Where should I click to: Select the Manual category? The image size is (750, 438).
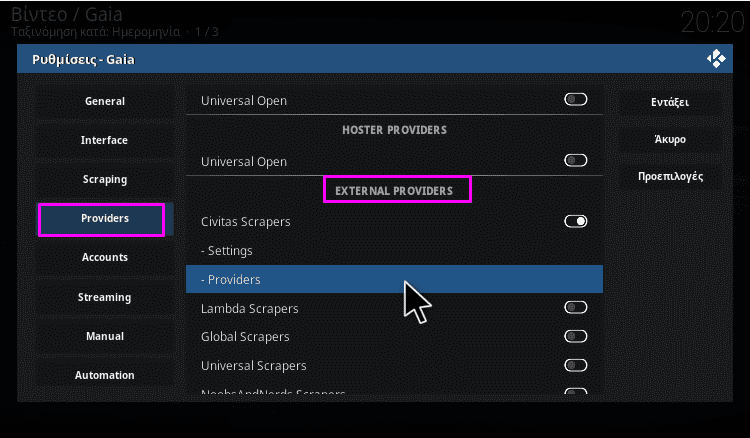coord(105,336)
